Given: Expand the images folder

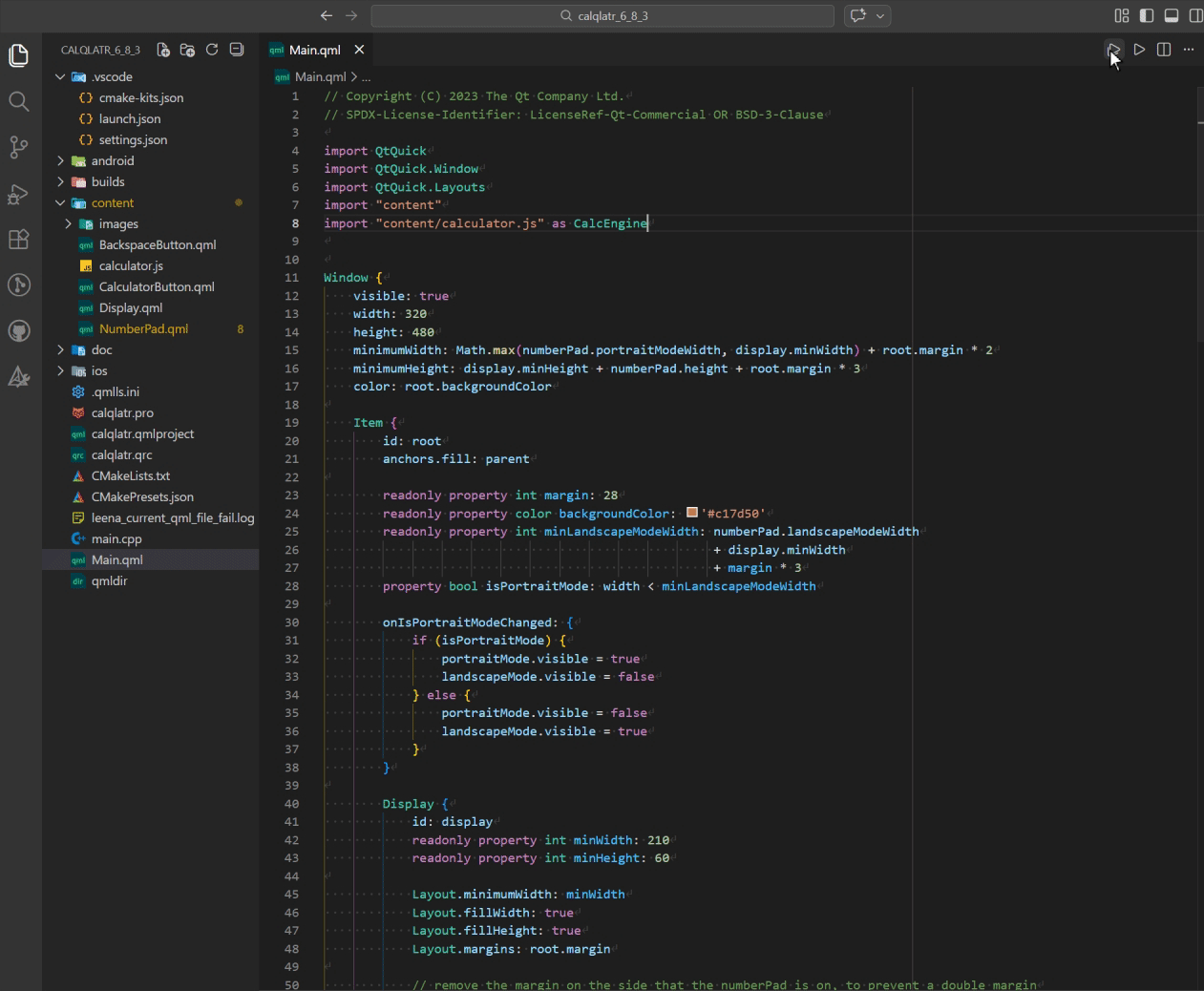Looking at the screenshot, I should click(x=67, y=223).
